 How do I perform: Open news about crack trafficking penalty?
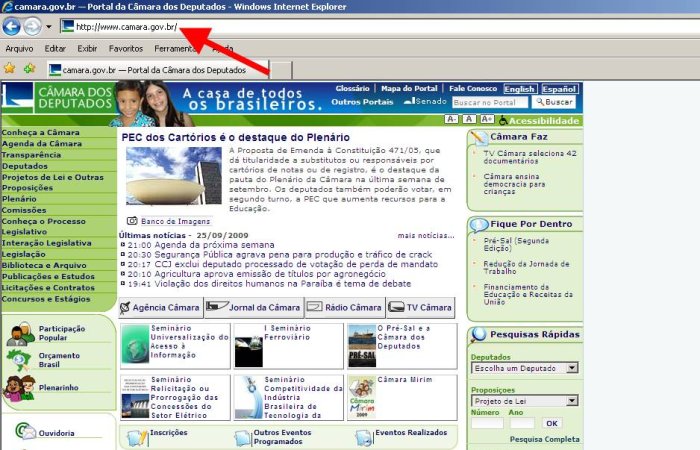point(293,255)
